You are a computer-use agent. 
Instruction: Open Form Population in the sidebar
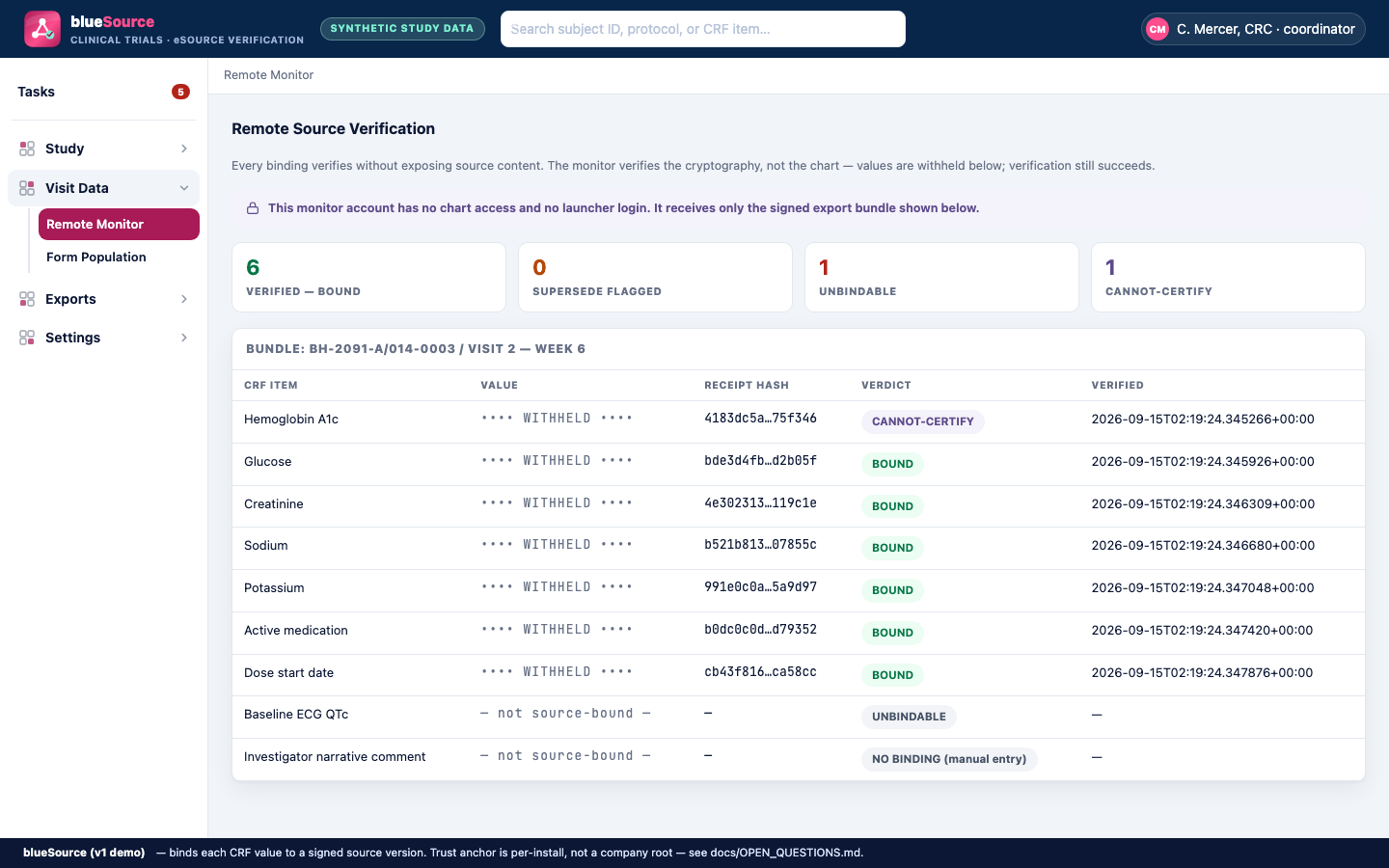[119, 258]
